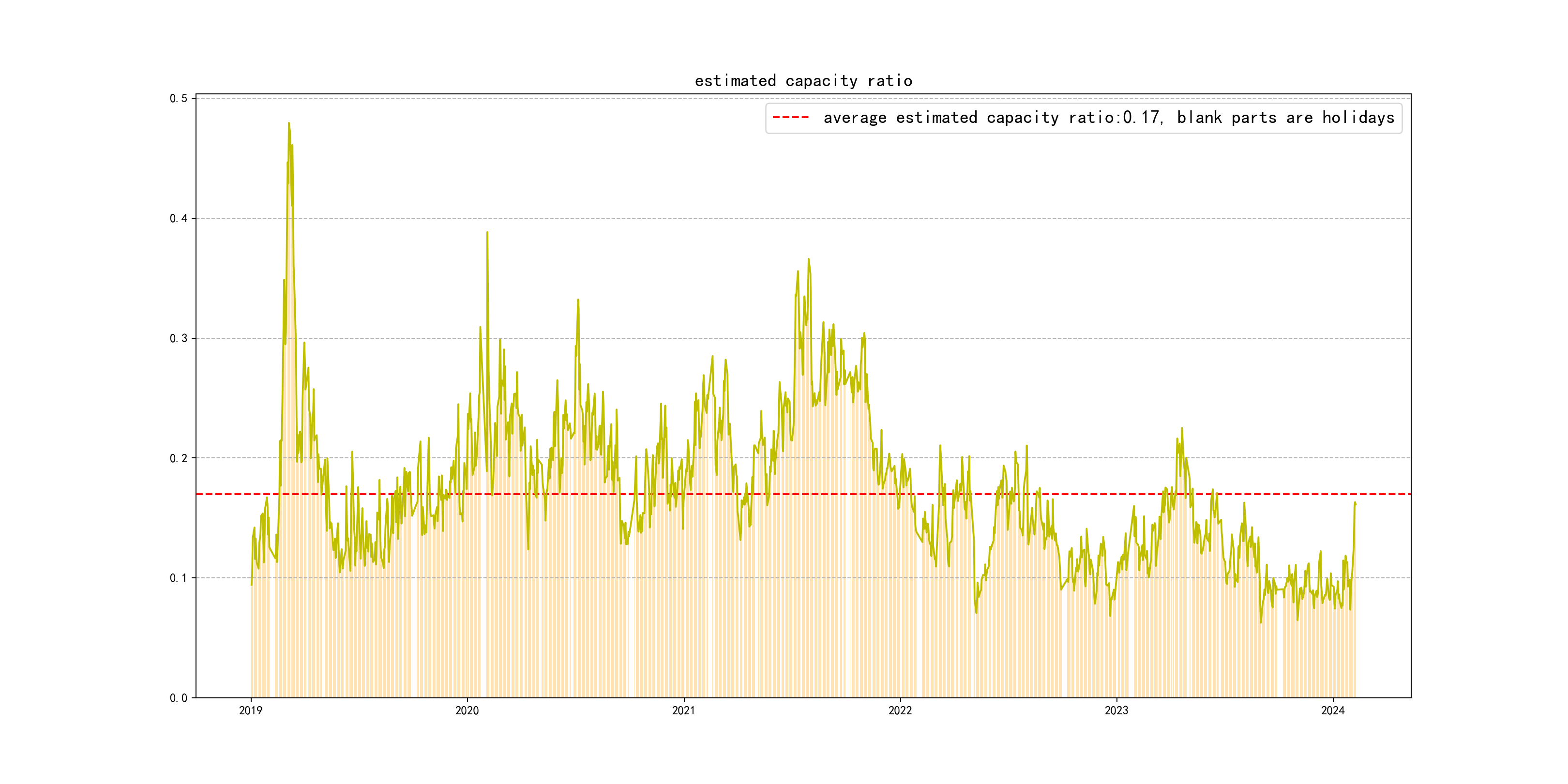This screenshot has width=1568, height=784.
Task: Click the 0.0 y-axis tick label
Action: click(179, 698)
